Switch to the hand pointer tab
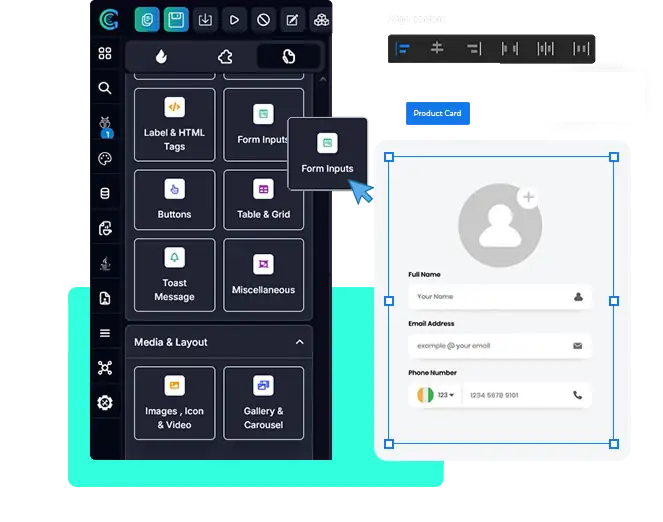 tap(288, 56)
